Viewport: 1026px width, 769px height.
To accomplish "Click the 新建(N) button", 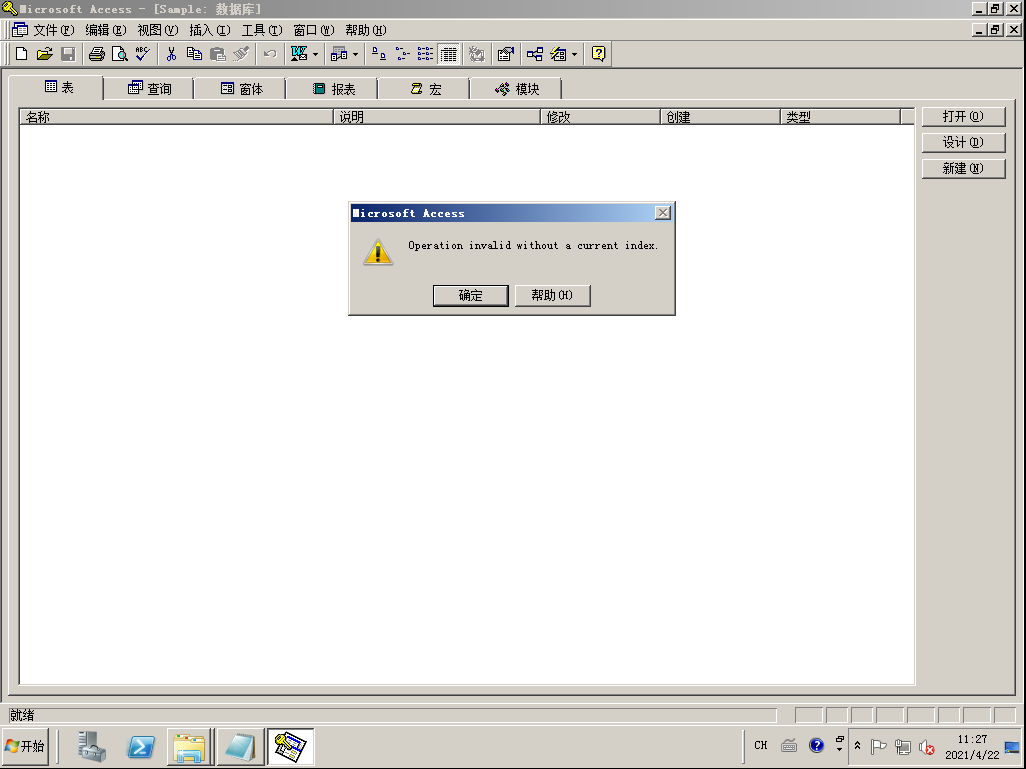I will pyautogui.click(x=963, y=169).
